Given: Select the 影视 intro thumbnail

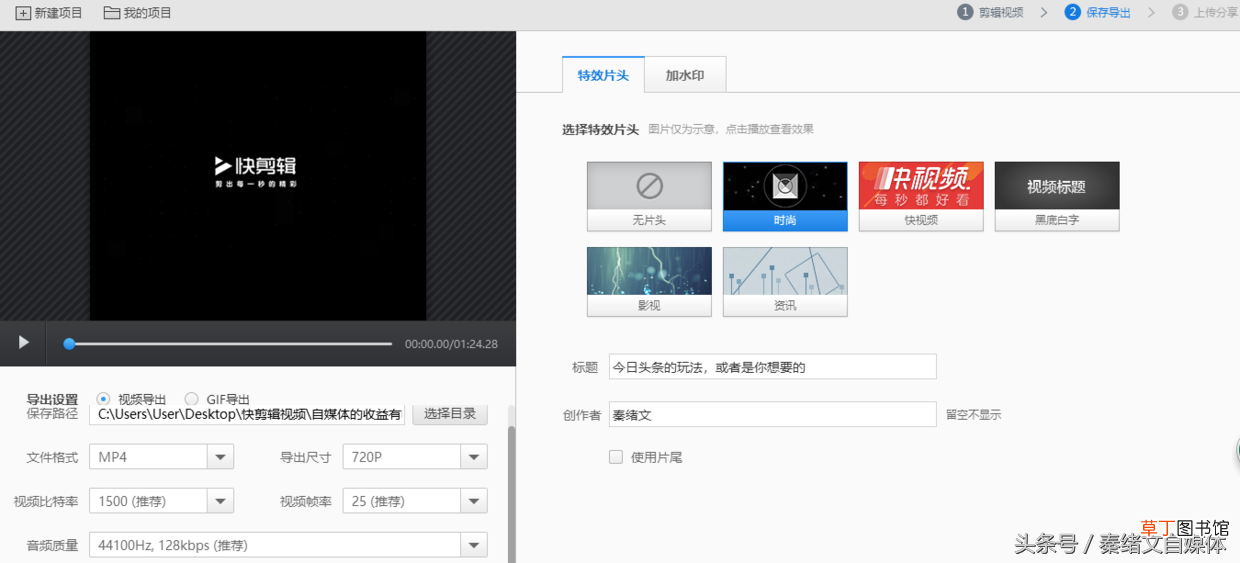Looking at the screenshot, I should click(649, 282).
